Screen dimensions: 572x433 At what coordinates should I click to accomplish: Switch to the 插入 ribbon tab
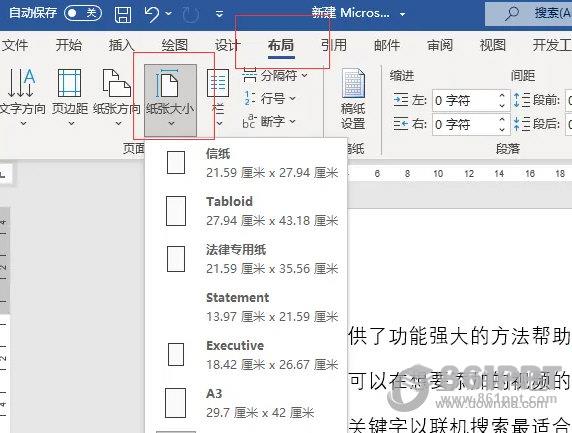[x=121, y=45]
